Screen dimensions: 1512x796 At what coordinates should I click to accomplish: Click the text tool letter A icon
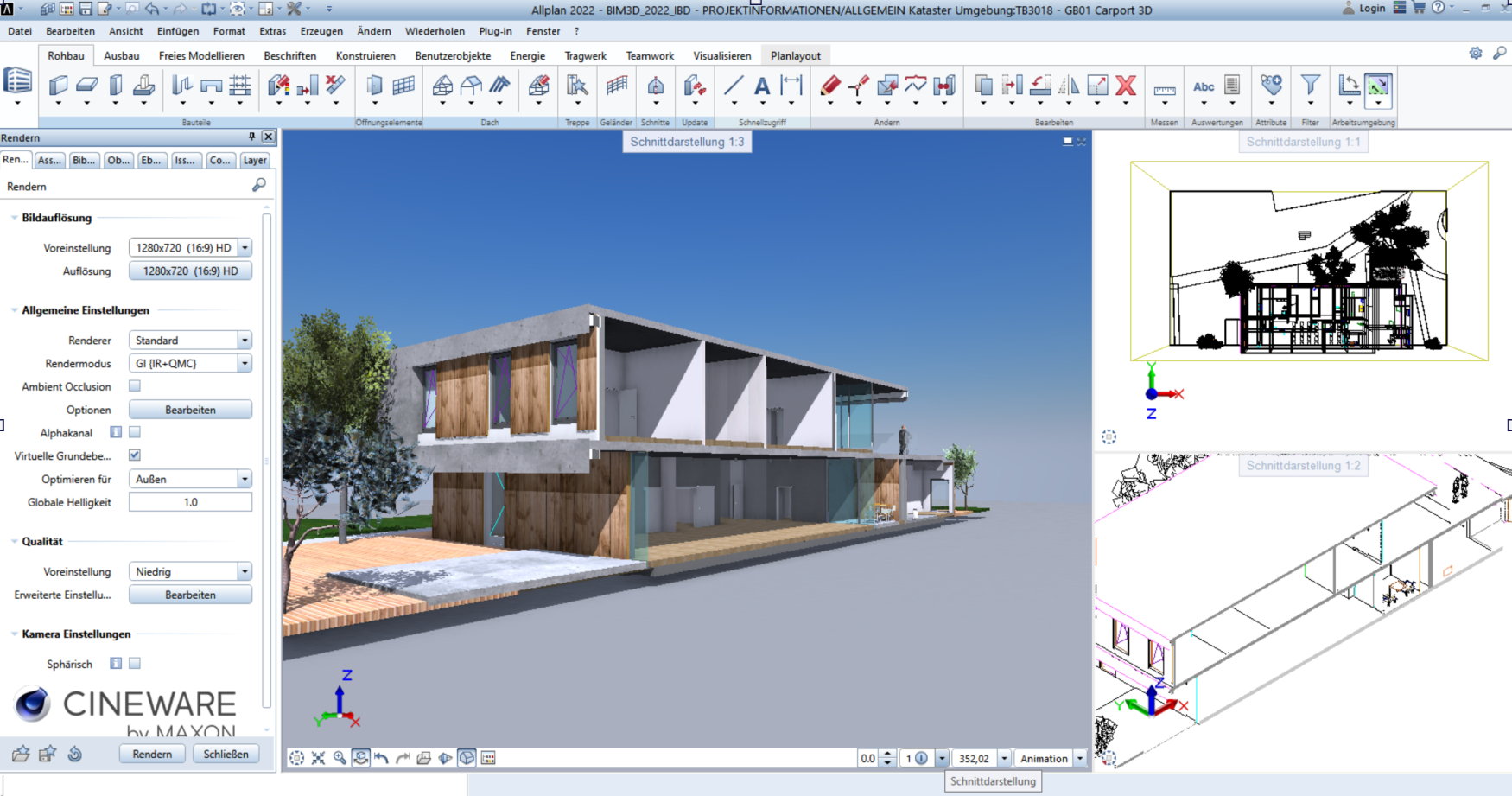click(x=761, y=86)
